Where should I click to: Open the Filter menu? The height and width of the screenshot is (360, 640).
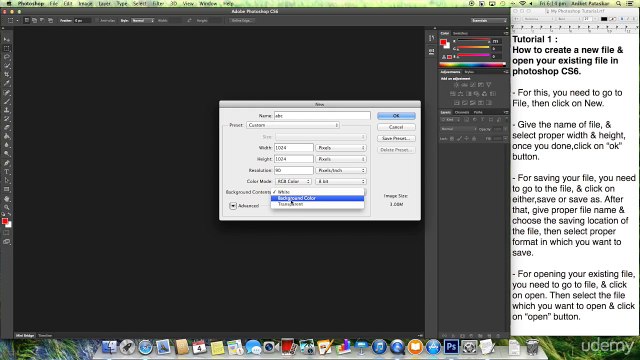point(158,3)
